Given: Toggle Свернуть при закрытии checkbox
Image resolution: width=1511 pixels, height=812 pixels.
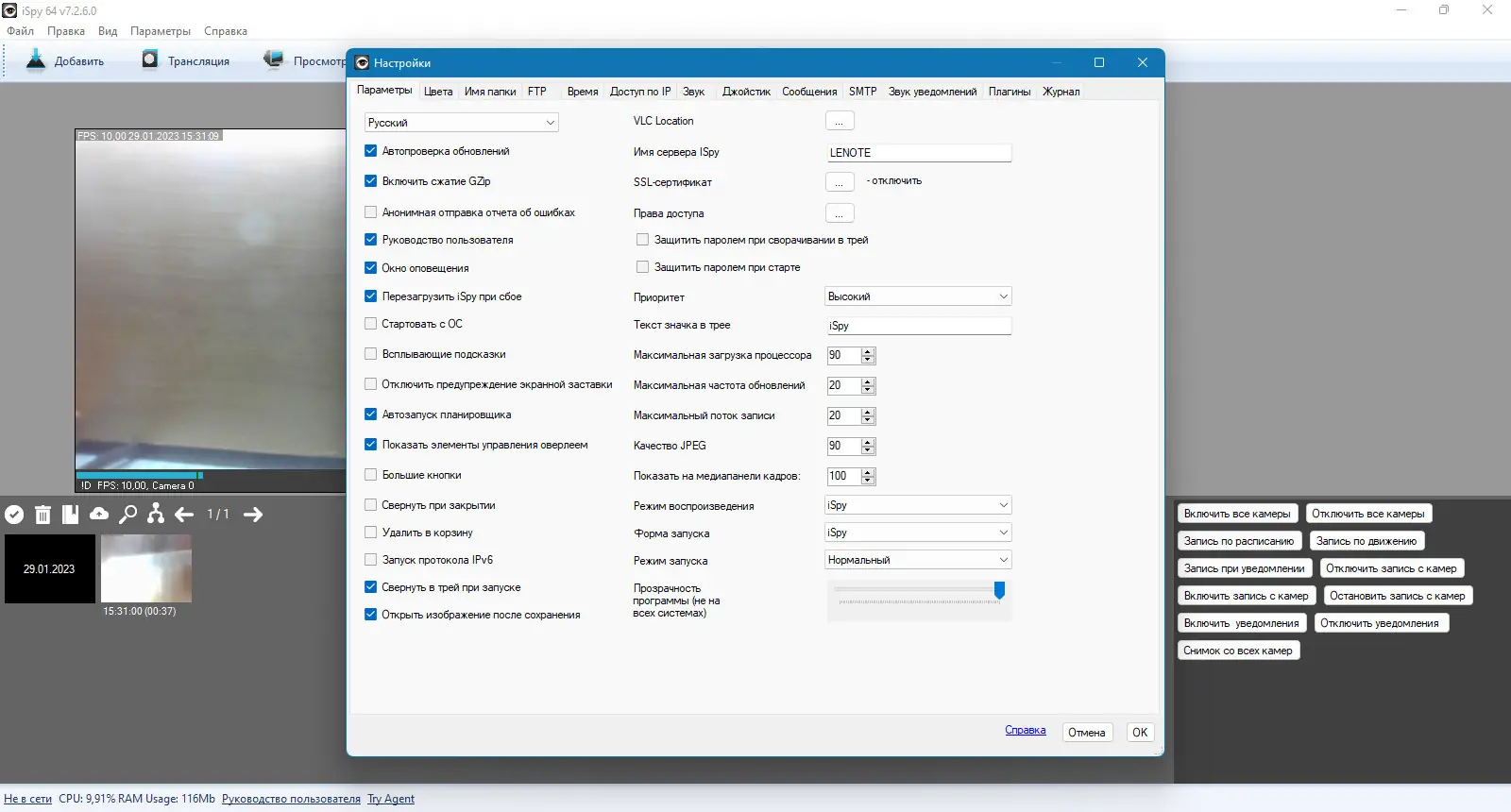Looking at the screenshot, I should (371, 505).
